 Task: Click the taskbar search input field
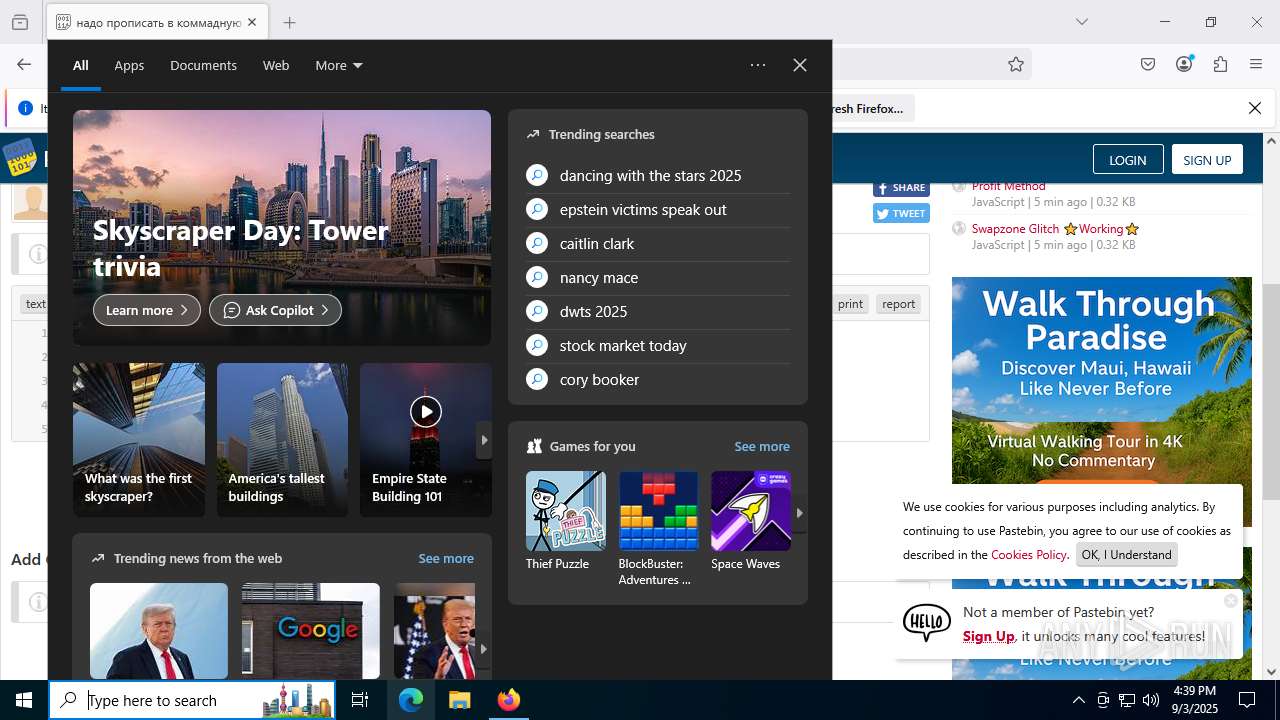point(192,700)
